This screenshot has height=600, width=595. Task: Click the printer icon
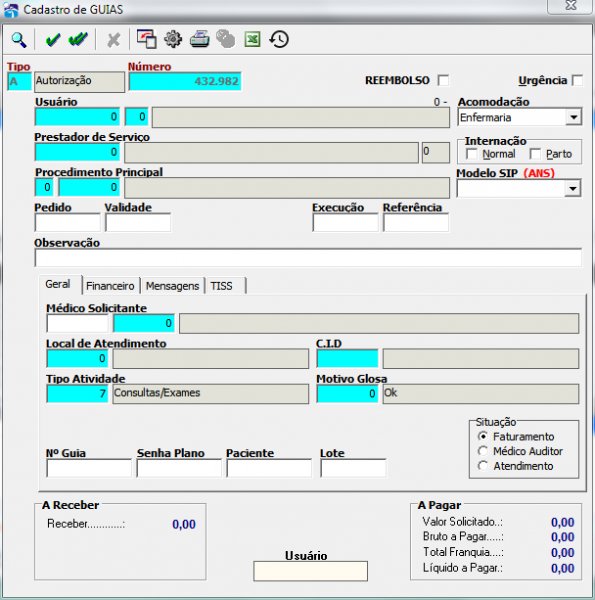[x=199, y=39]
